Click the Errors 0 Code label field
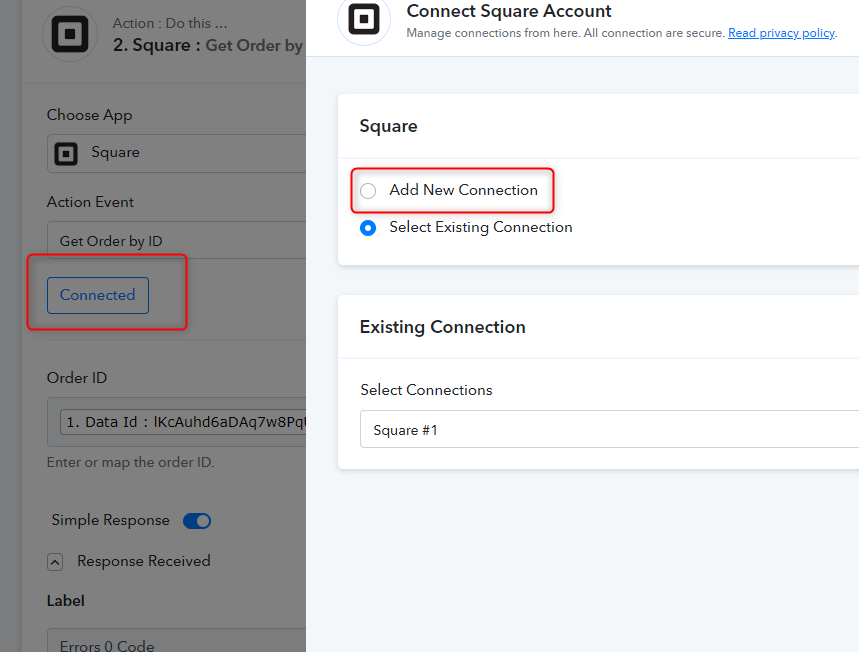 (176, 643)
